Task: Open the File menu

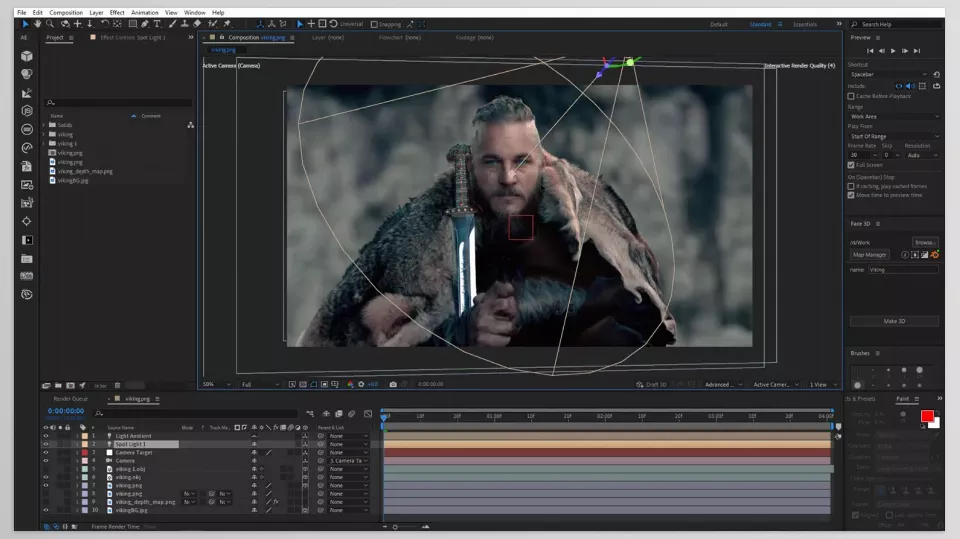Action: pyautogui.click(x=21, y=12)
